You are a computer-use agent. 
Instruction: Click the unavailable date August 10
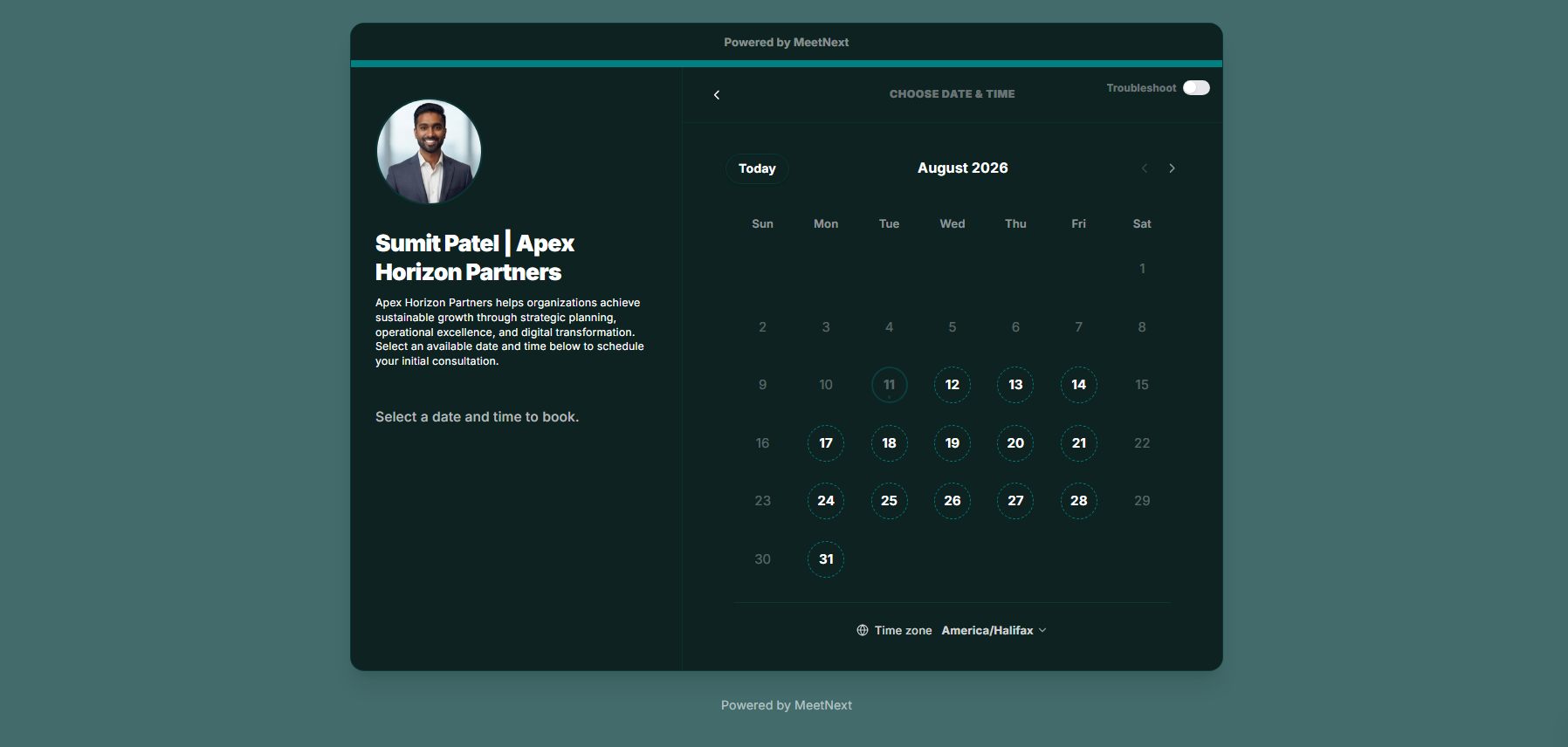826,385
